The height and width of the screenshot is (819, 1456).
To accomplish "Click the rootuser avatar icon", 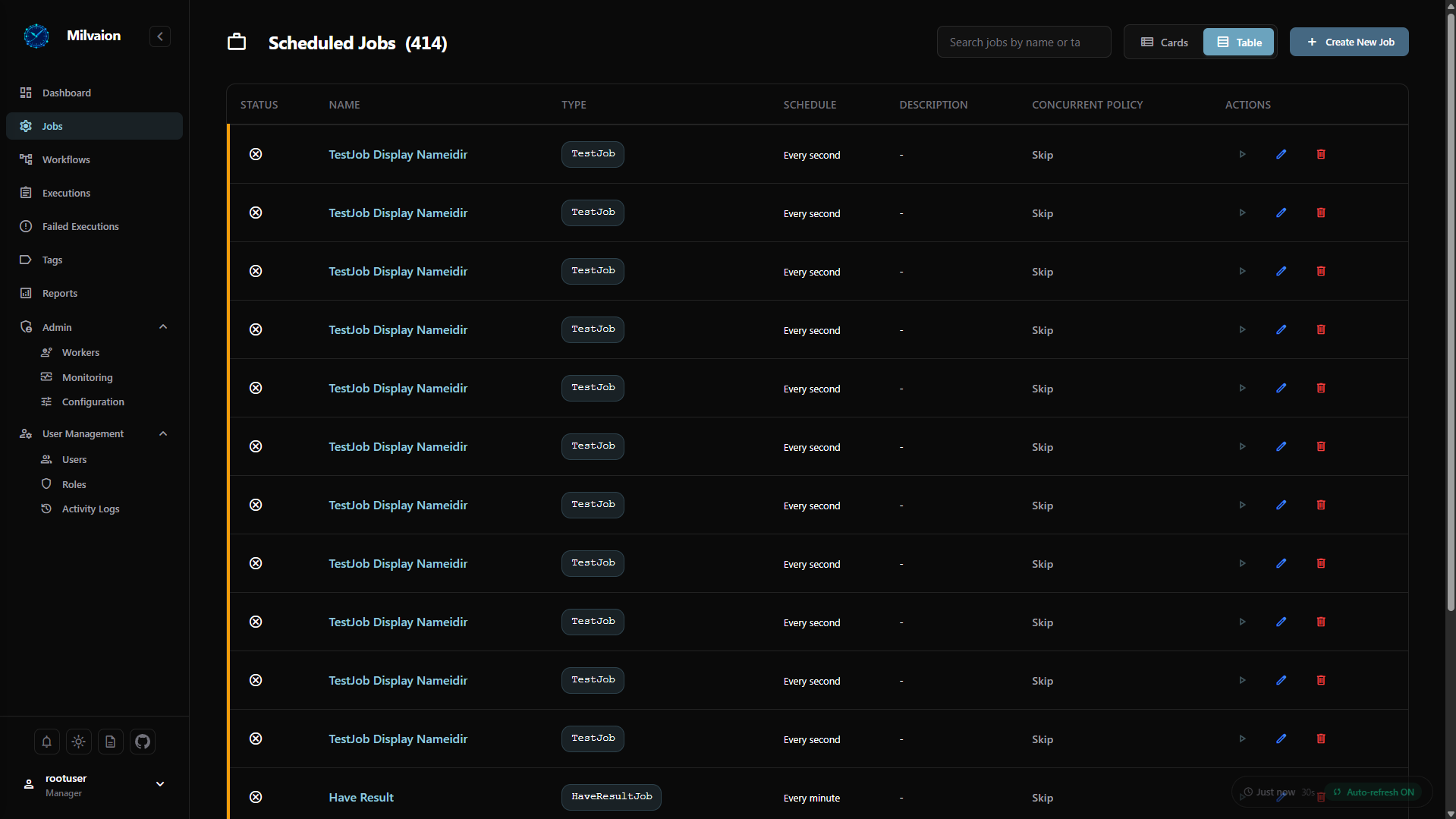I will [29, 784].
